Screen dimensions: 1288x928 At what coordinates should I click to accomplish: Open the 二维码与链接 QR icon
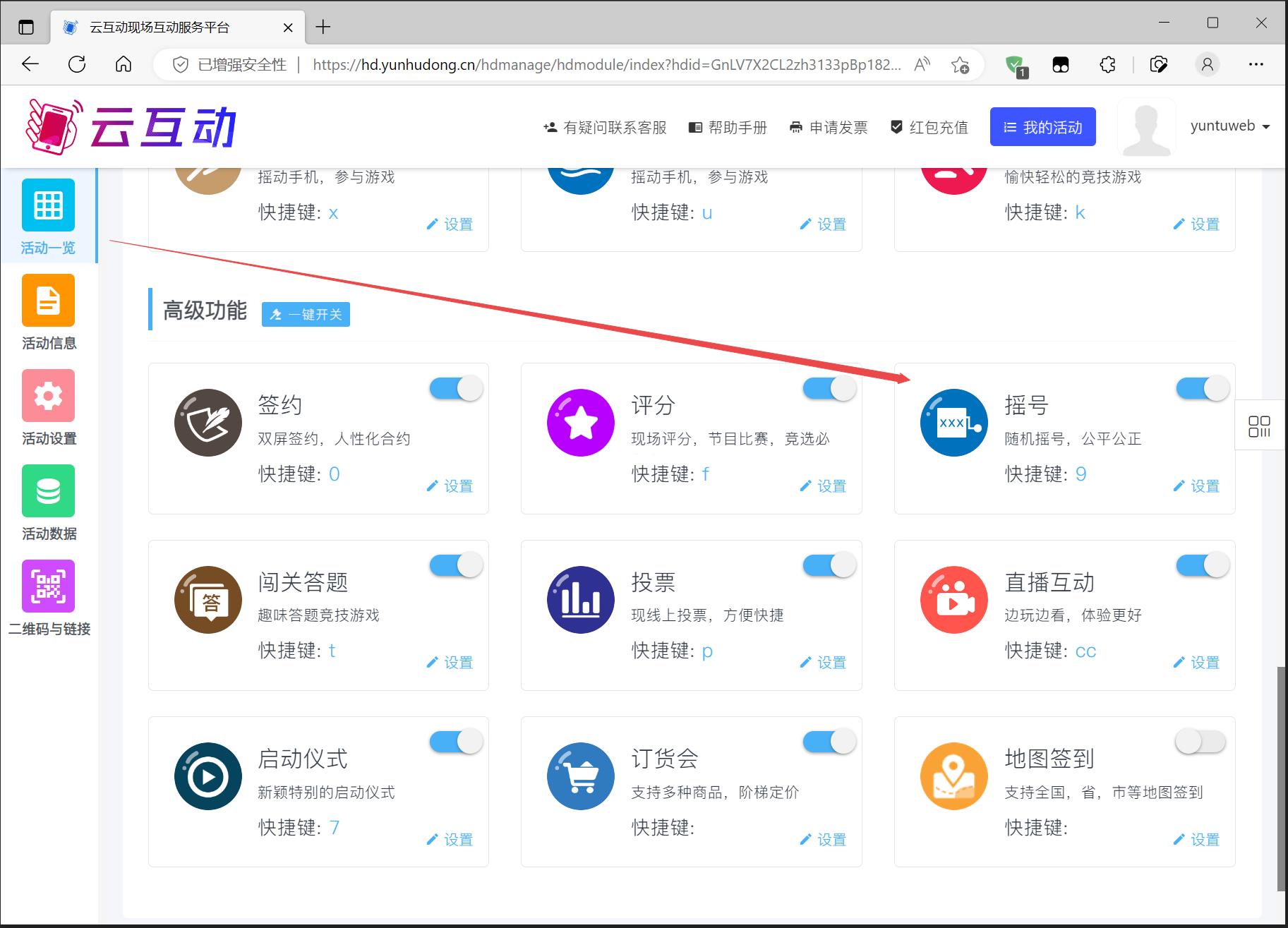coord(48,586)
